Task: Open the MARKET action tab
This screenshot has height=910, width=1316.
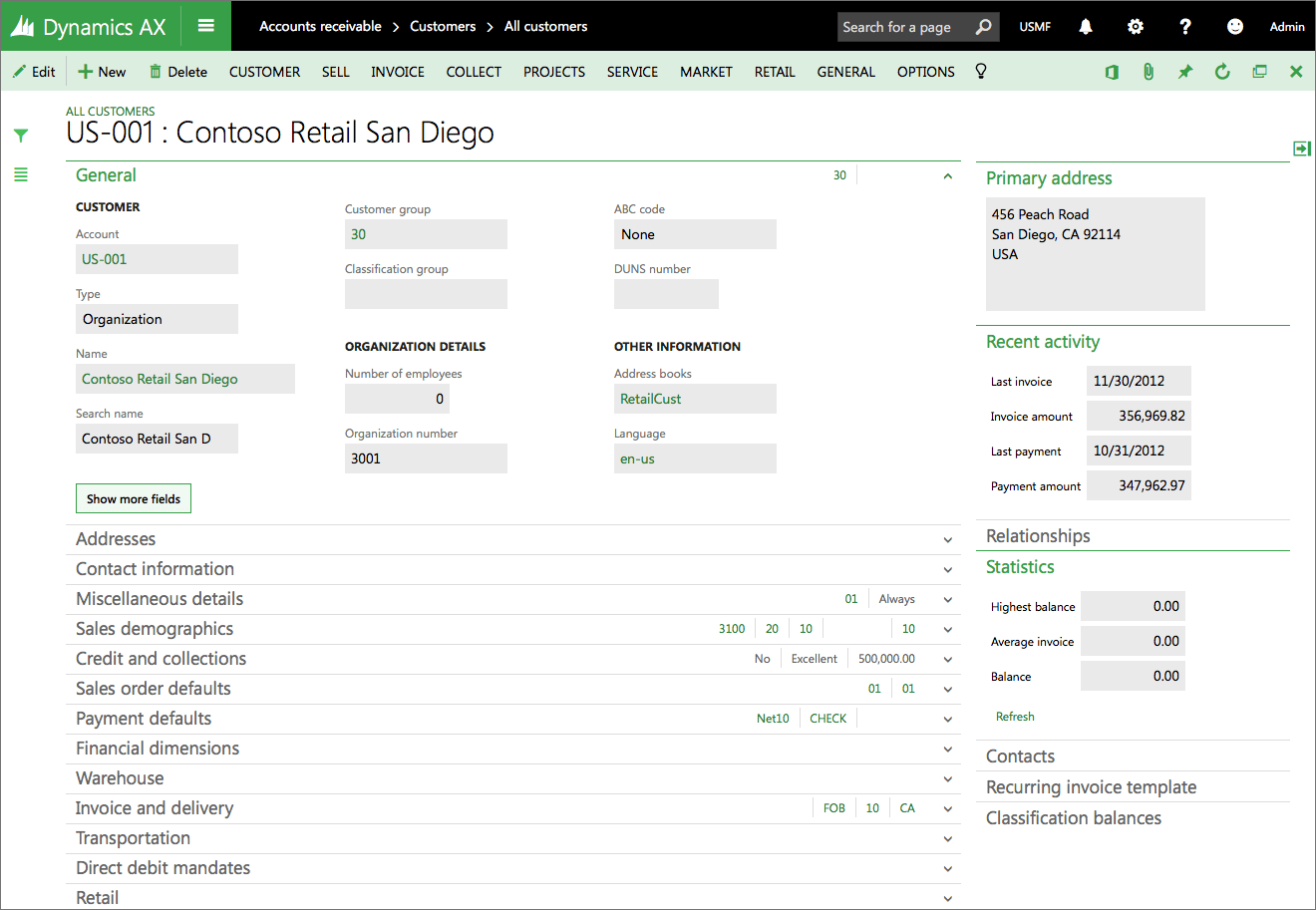Action: 706,72
